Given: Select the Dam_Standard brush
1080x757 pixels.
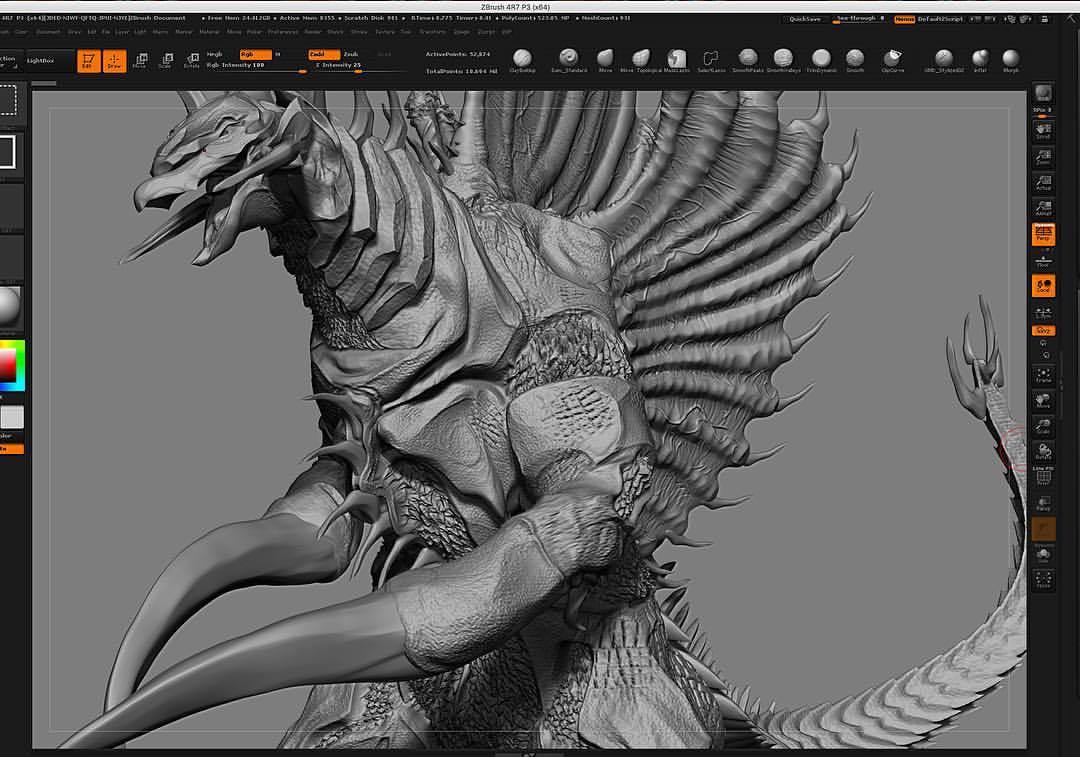Looking at the screenshot, I should (569, 60).
